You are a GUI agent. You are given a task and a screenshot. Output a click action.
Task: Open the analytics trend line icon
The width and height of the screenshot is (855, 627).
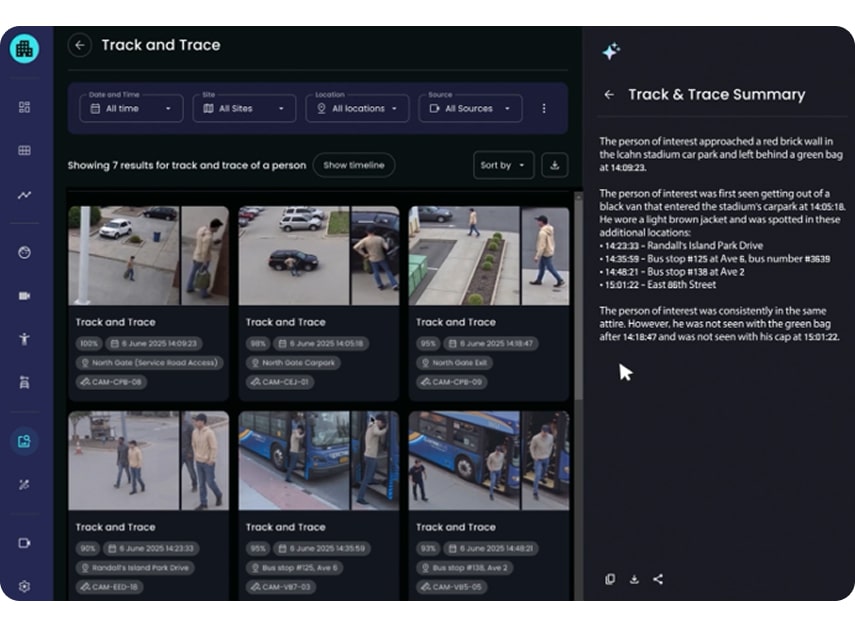click(24, 195)
